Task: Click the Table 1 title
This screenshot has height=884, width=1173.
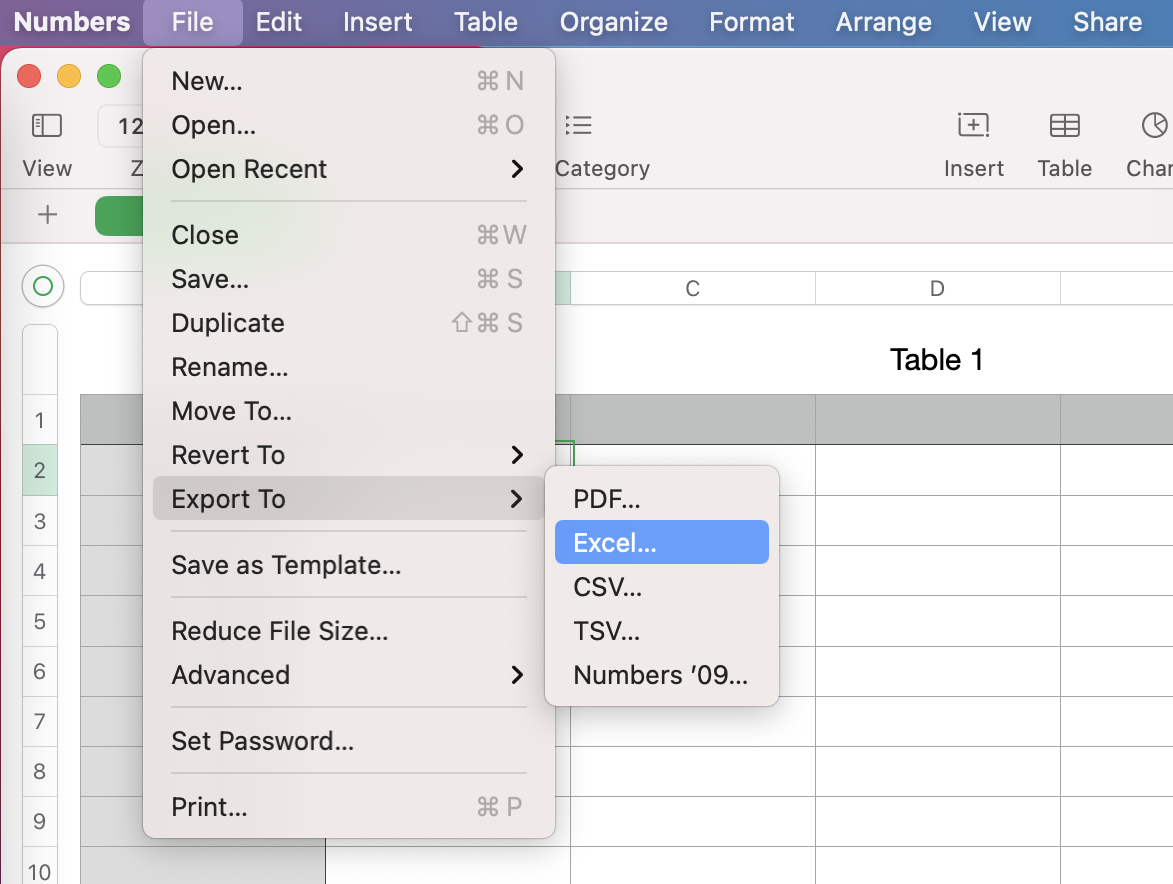Action: point(936,360)
